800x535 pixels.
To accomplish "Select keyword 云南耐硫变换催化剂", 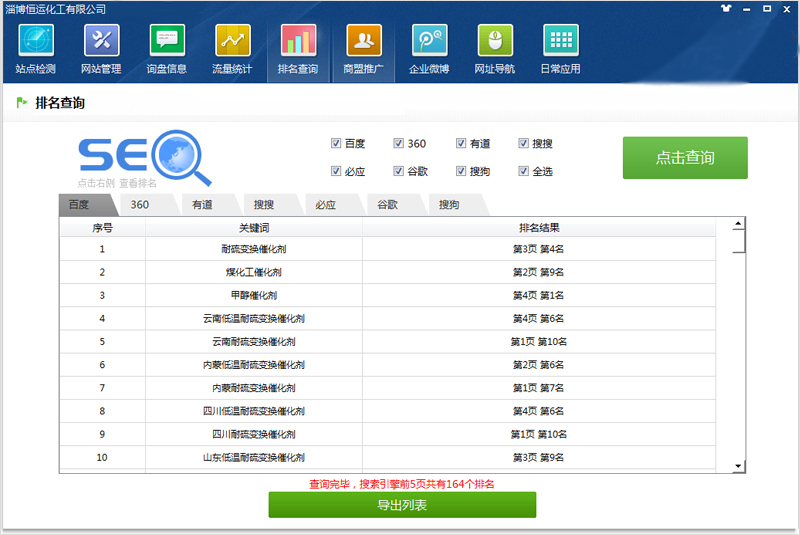I will coord(254,342).
